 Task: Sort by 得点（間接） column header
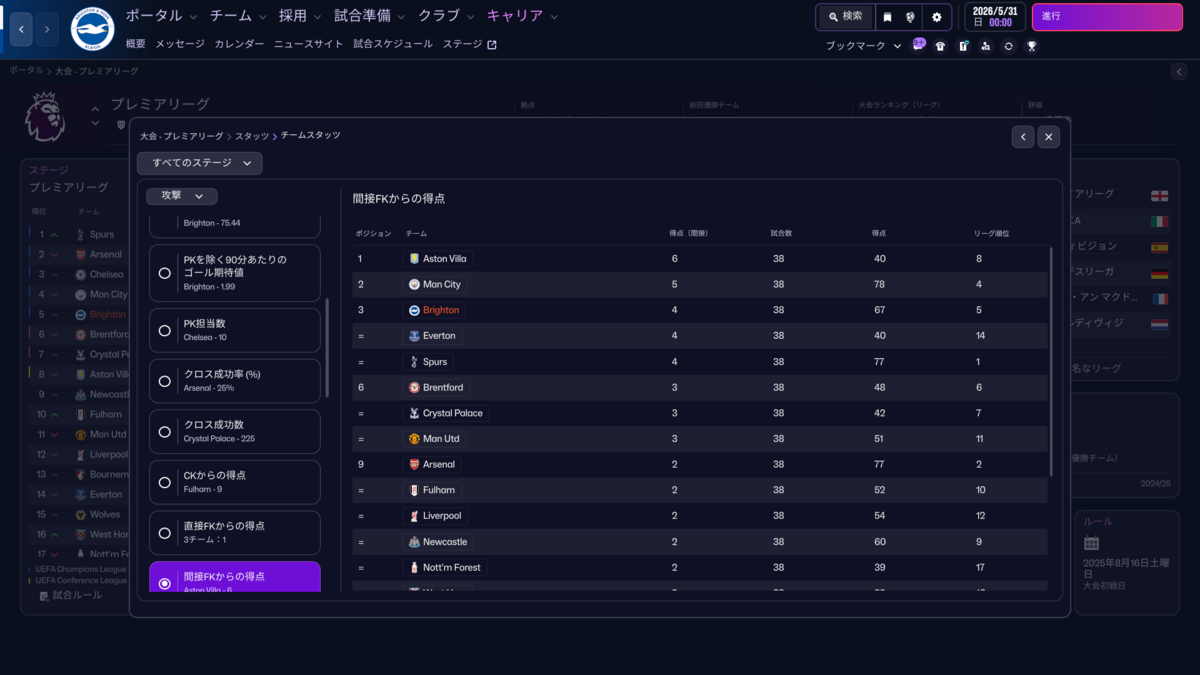click(x=688, y=233)
